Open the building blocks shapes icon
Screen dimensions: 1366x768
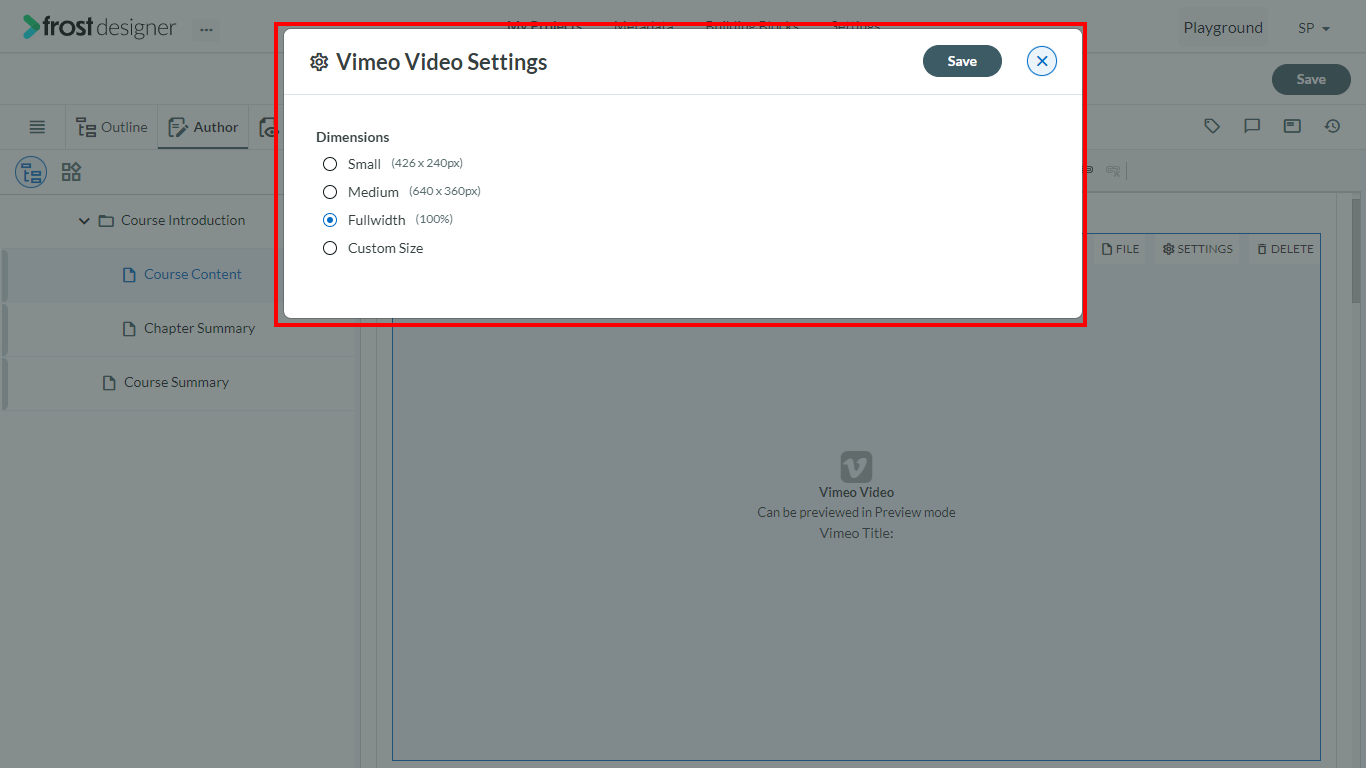(x=71, y=172)
